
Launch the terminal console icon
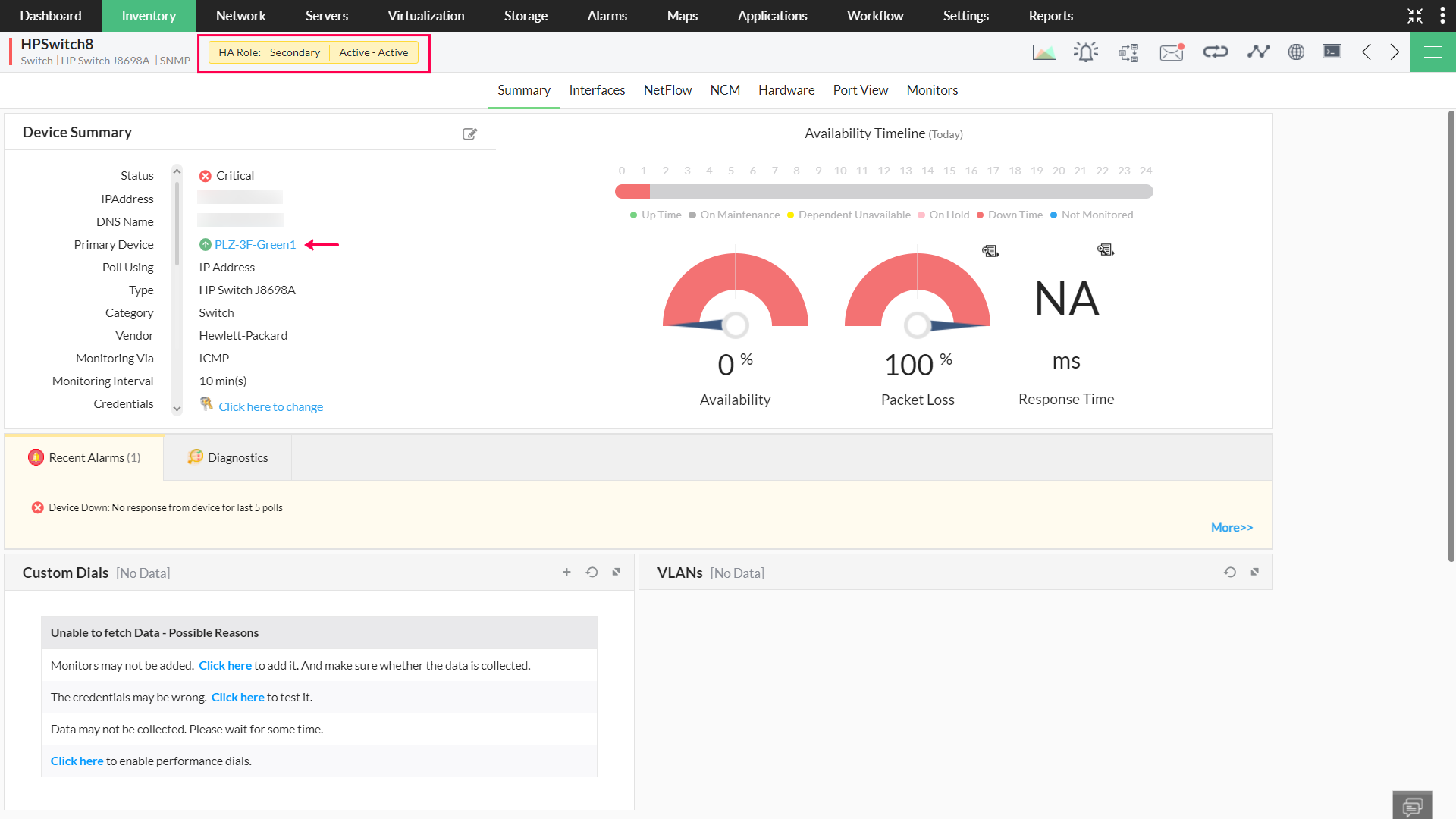[x=1332, y=52]
